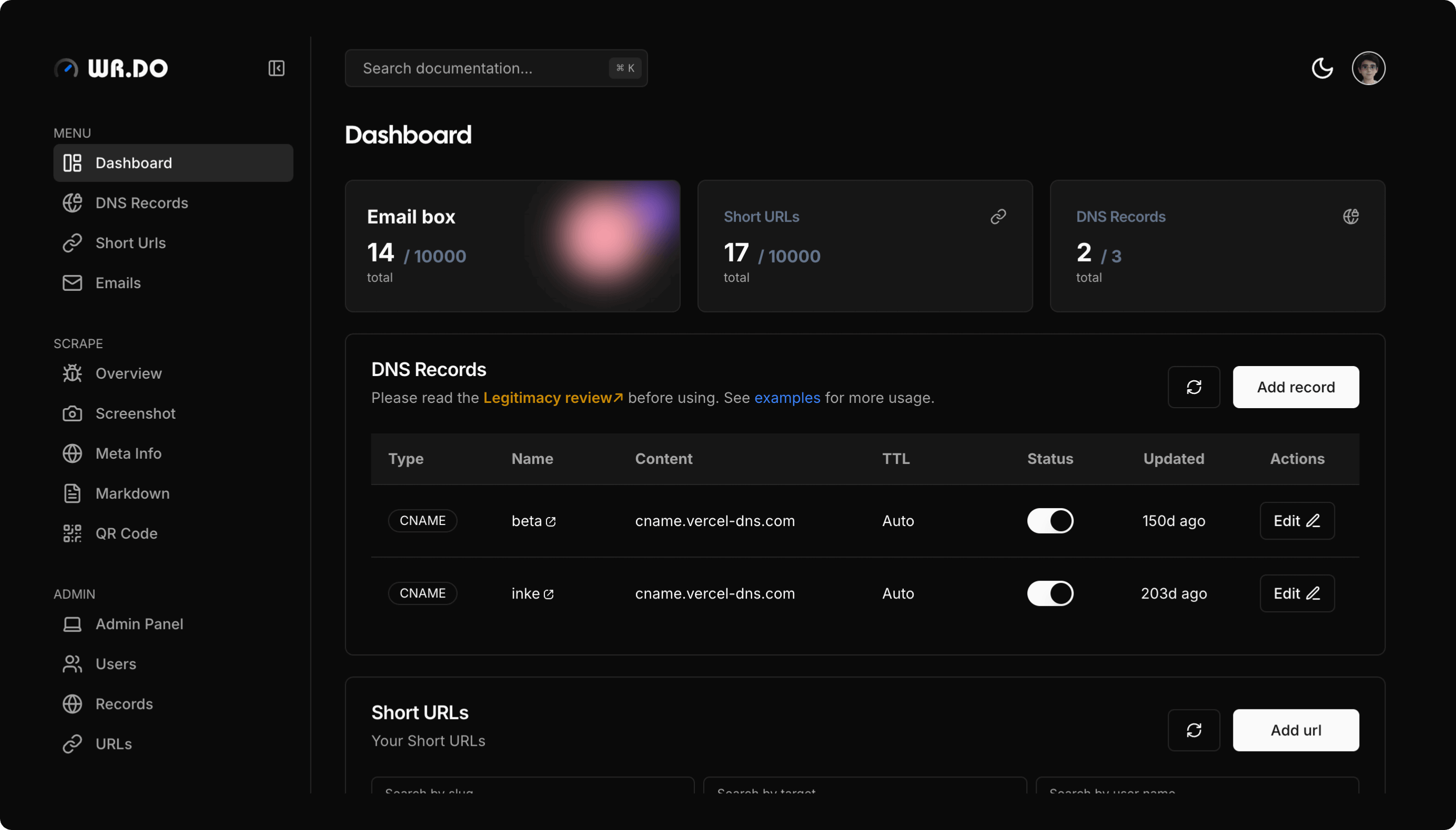
Task: Open the Markdown tool
Action: click(132, 493)
